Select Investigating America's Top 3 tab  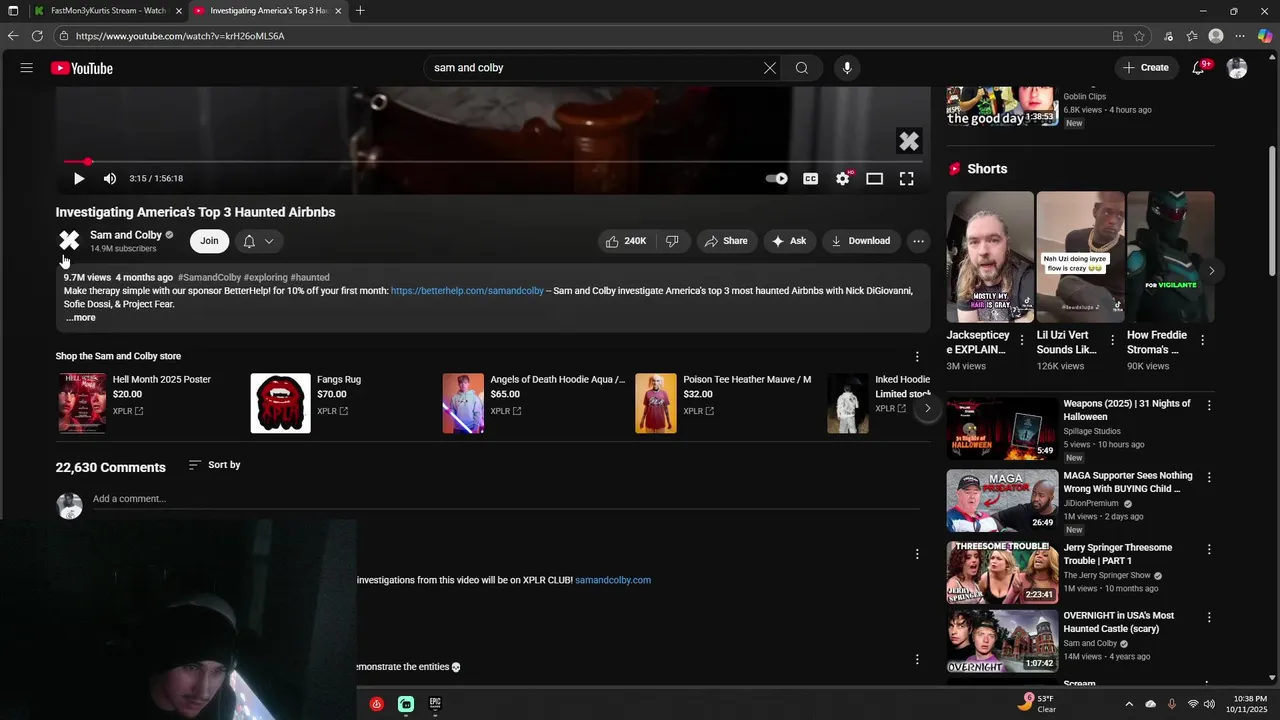pyautogui.click(x=268, y=11)
